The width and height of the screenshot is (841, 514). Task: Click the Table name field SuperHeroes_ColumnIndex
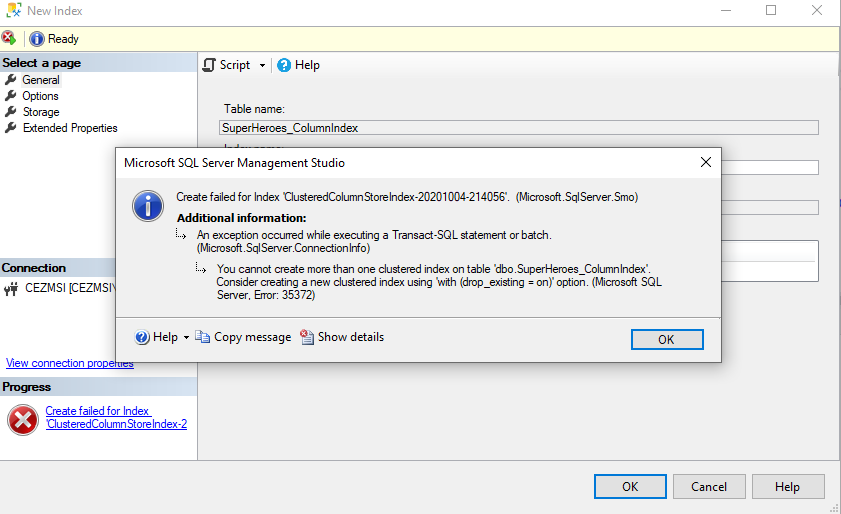[519, 128]
